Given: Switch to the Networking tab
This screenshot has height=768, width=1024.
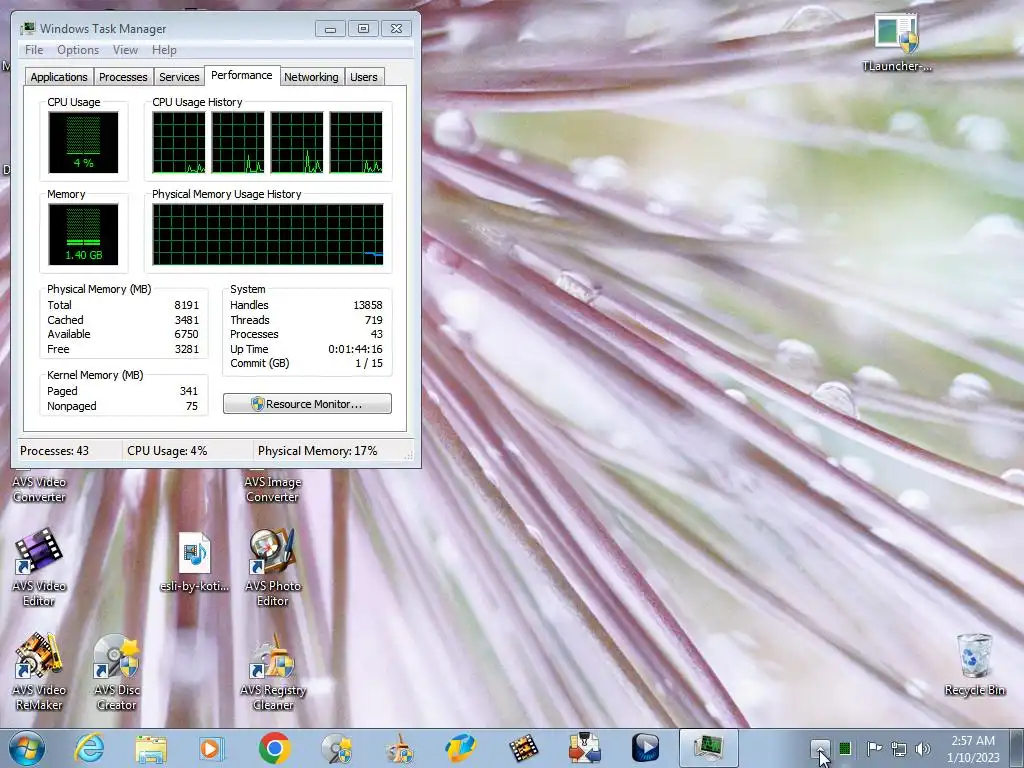Looking at the screenshot, I should (x=311, y=77).
